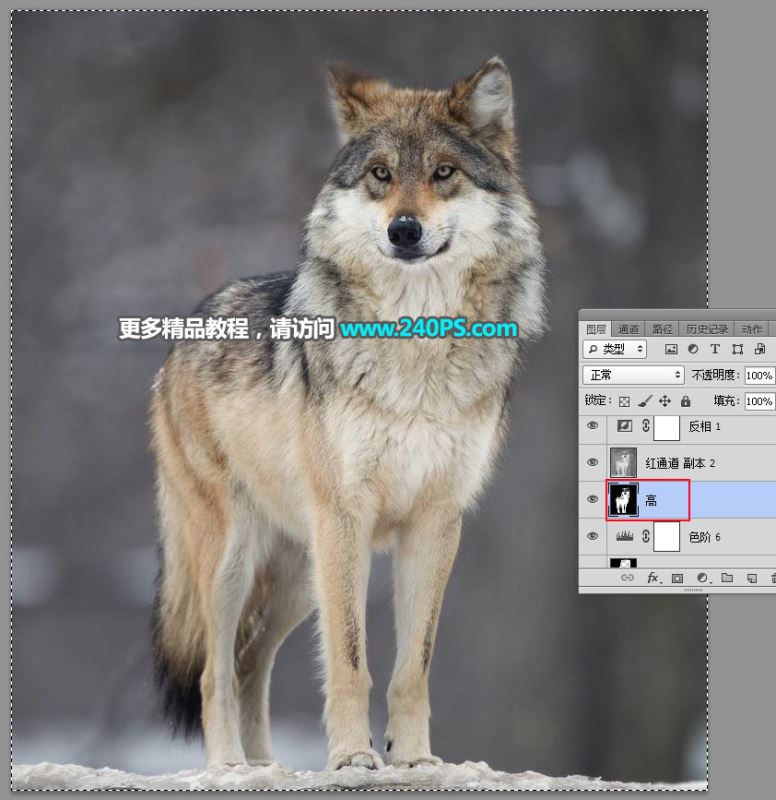Screen dimensions: 776x800
Task: Hide the 反相 1 layer
Action: [x=592, y=426]
